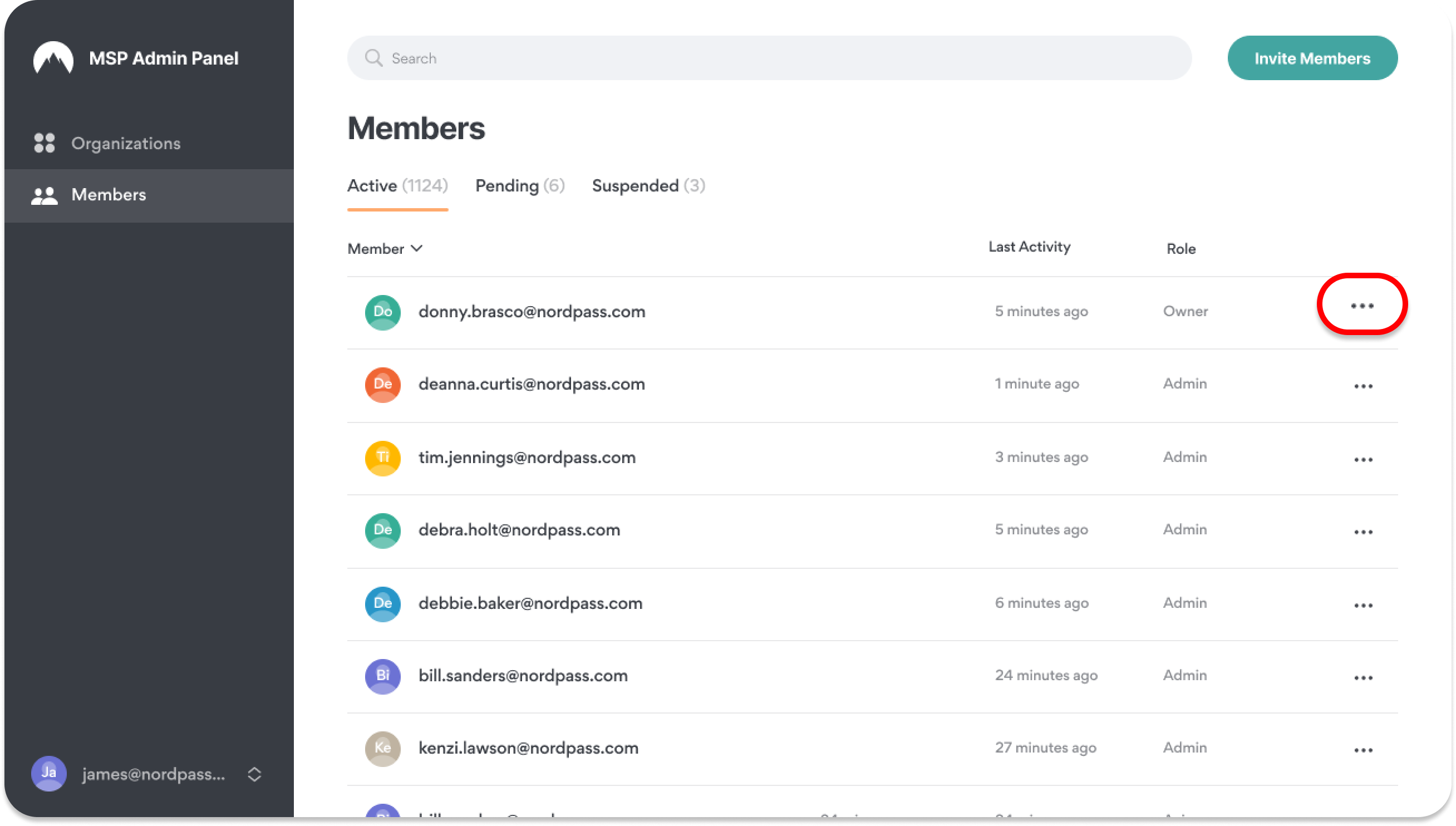Select debbie.baker@nordpass.com email

pos(530,603)
